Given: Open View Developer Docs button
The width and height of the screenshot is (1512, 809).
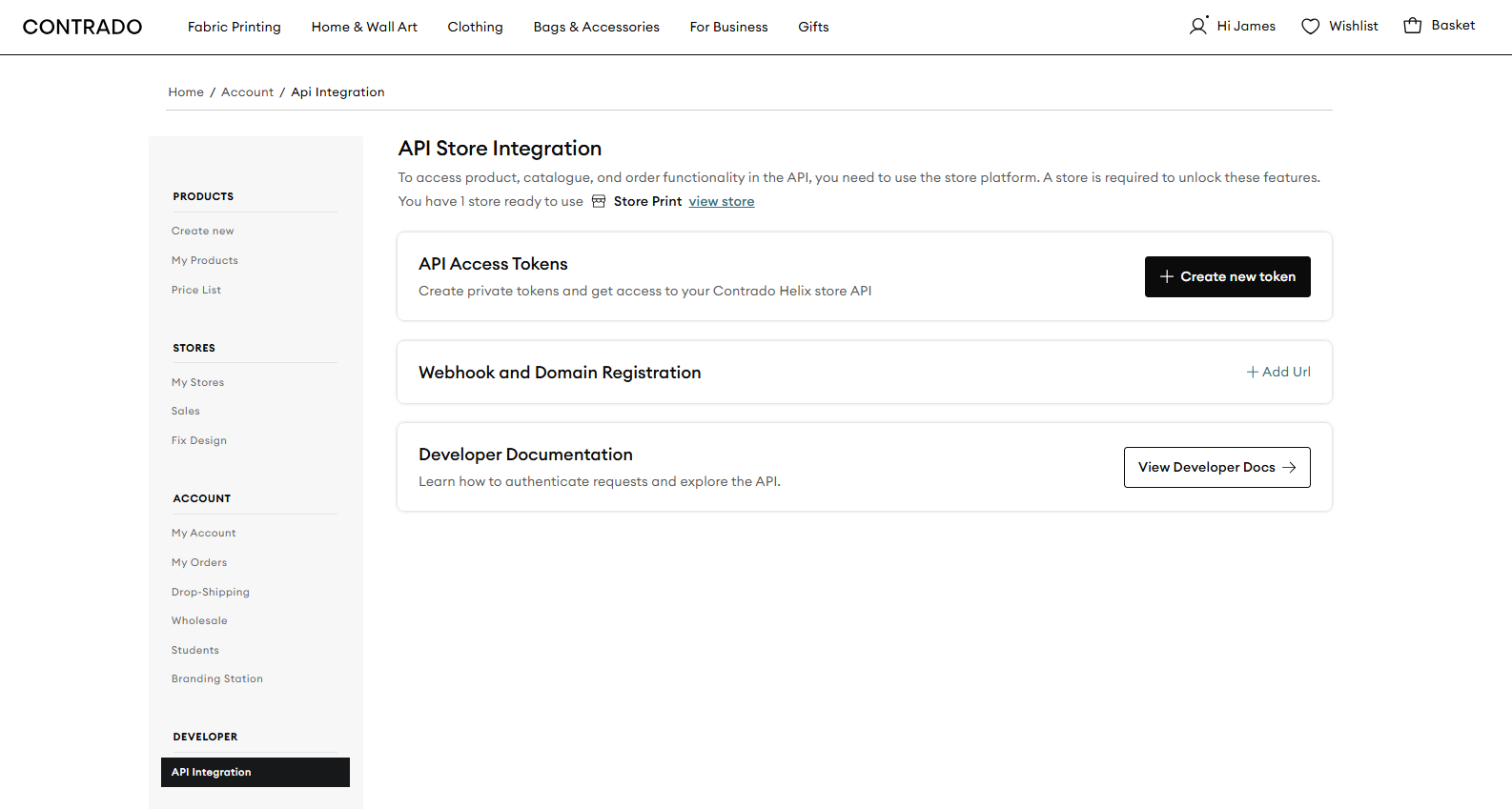Looking at the screenshot, I should coord(1217,467).
